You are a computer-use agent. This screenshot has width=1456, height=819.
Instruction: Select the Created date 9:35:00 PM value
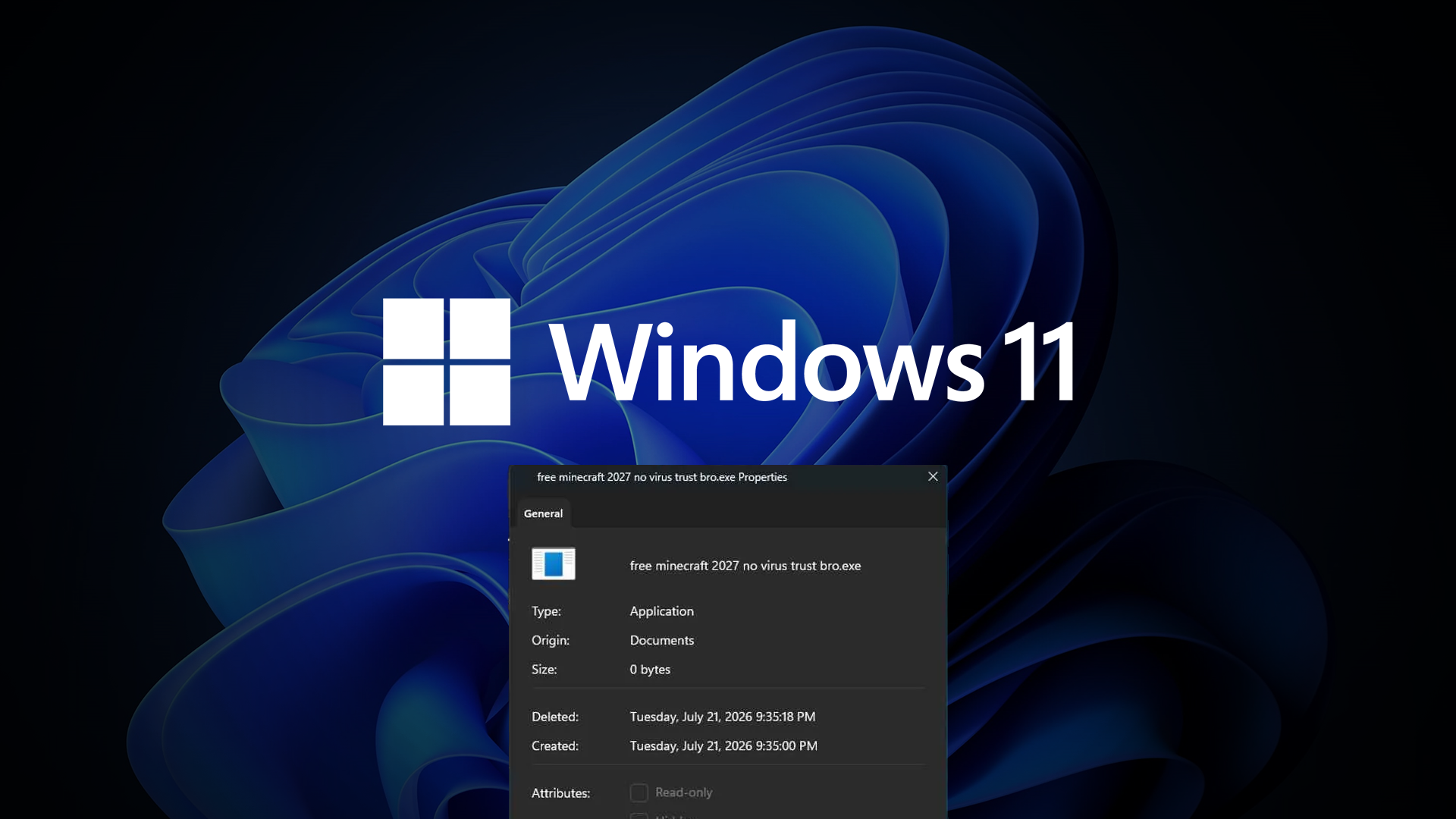pos(723,746)
